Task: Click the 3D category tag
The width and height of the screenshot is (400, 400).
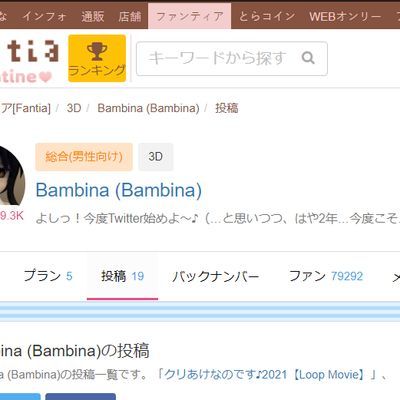Action: tap(156, 157)
